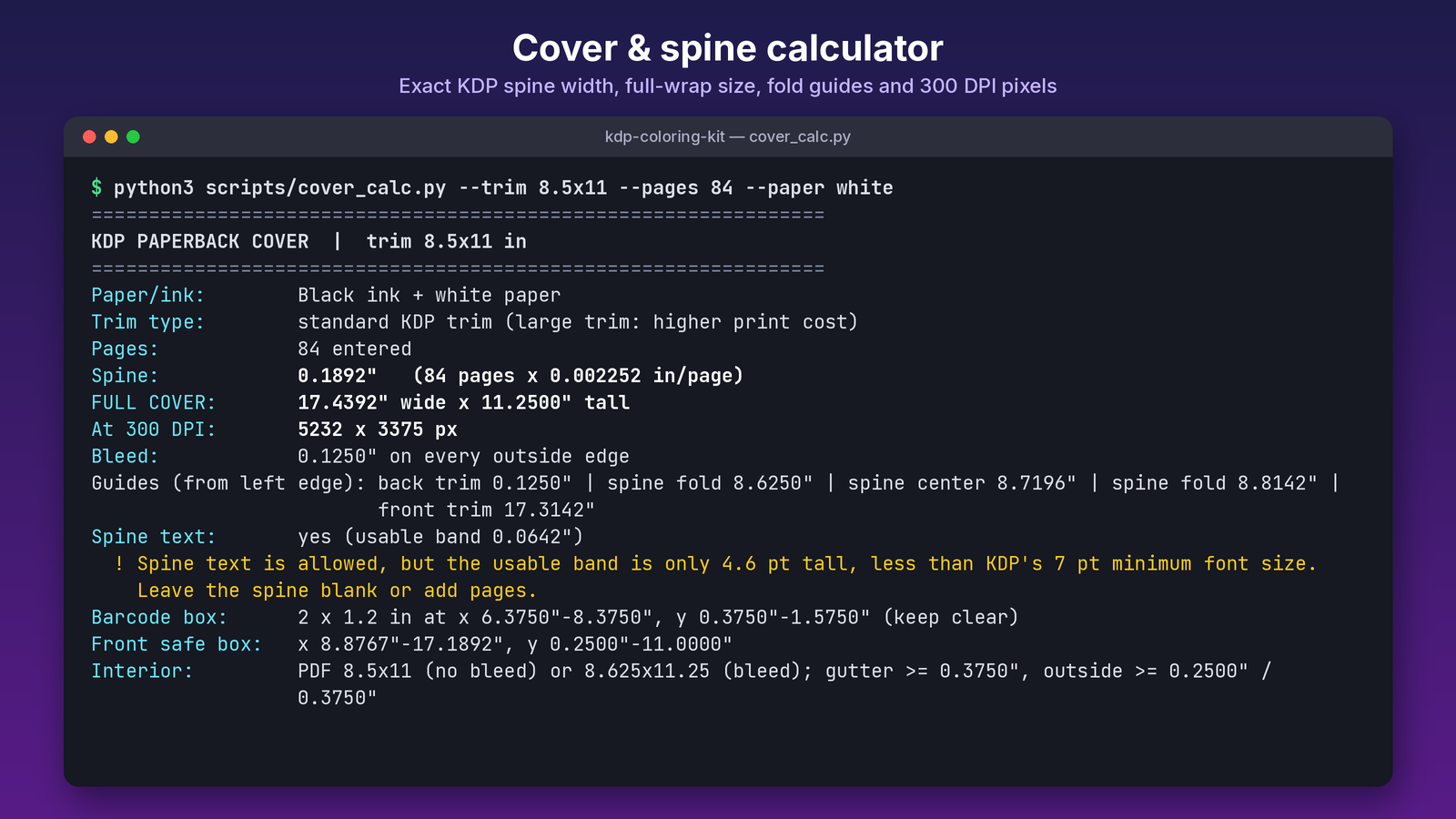The height and width of the screenshot is (819, 1456).
Task: Click the subtitle starting 'Exact KDP spine width'
Action: pyautogui.click(x=728, y=86)
